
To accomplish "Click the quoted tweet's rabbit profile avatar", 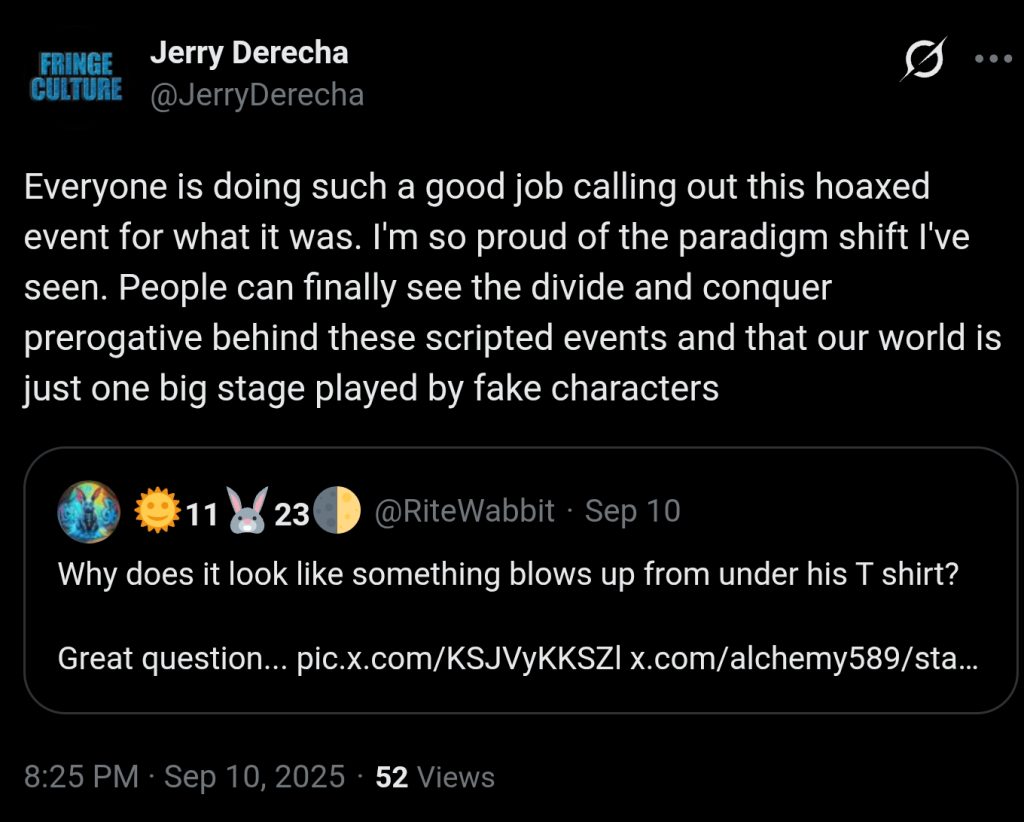I will [x=88, y=512].
